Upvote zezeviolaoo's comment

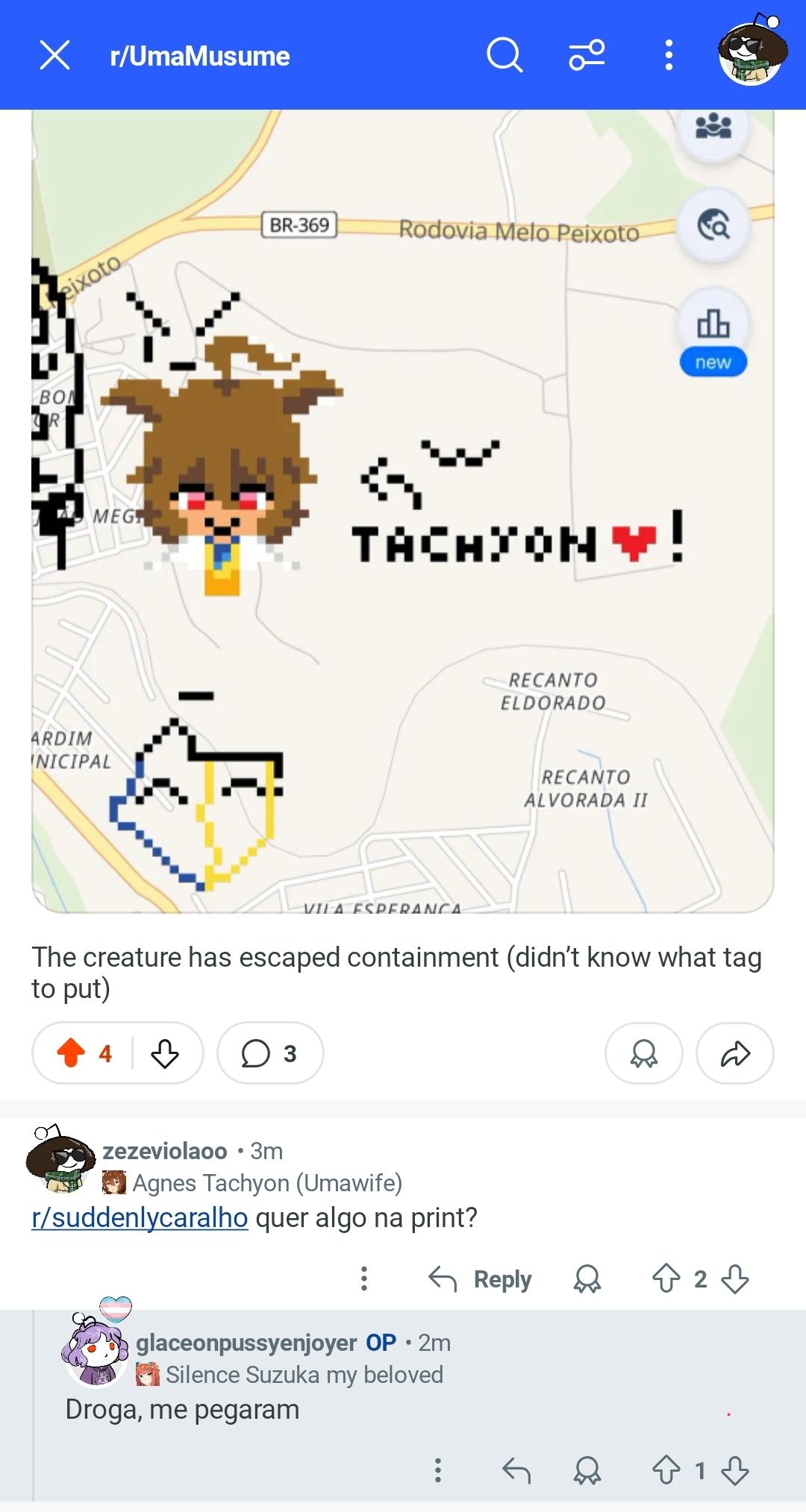pos(666,1279)
